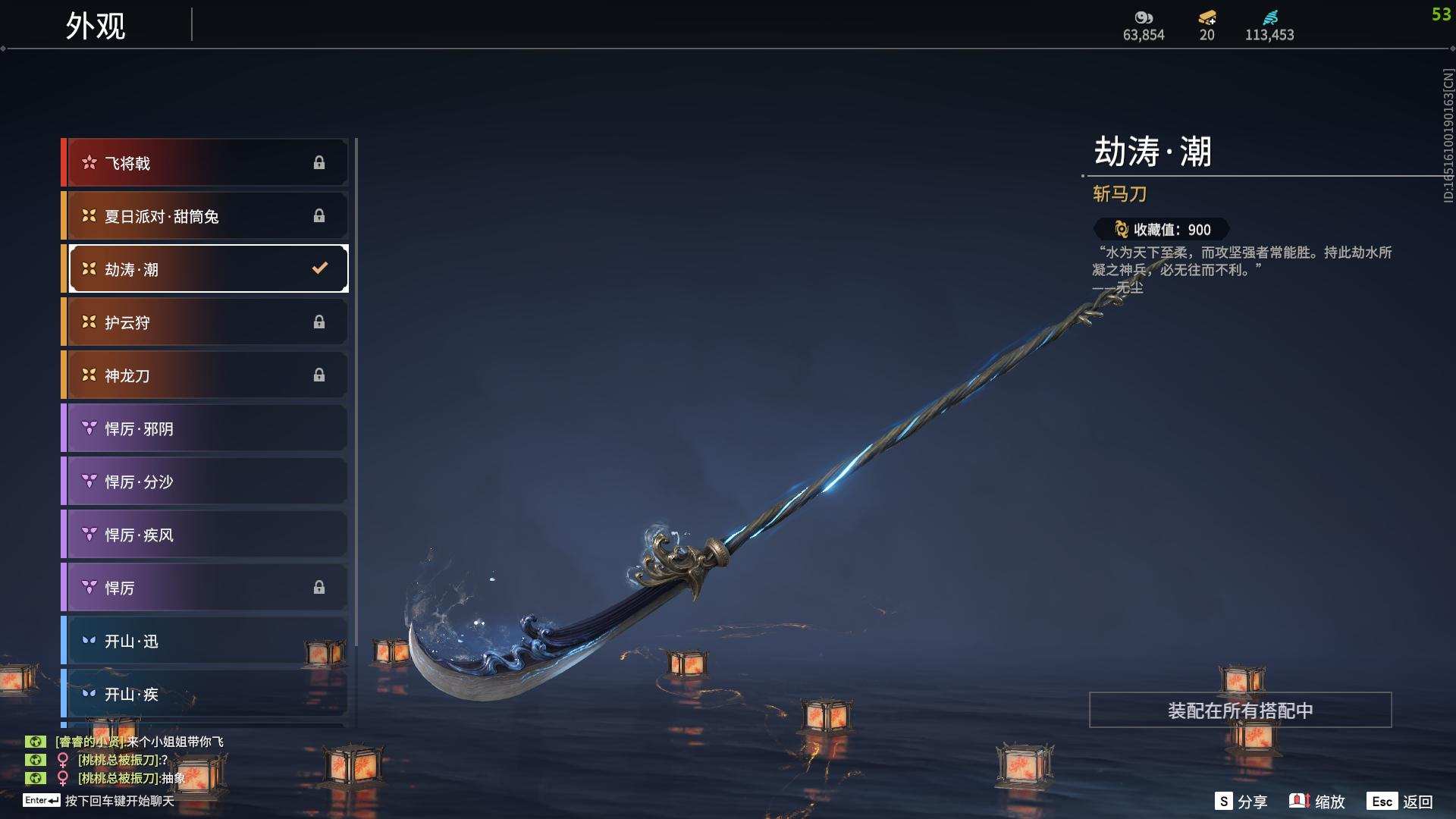Click the silver coin currency icon
The image size is (1456, 819).
1144,17
